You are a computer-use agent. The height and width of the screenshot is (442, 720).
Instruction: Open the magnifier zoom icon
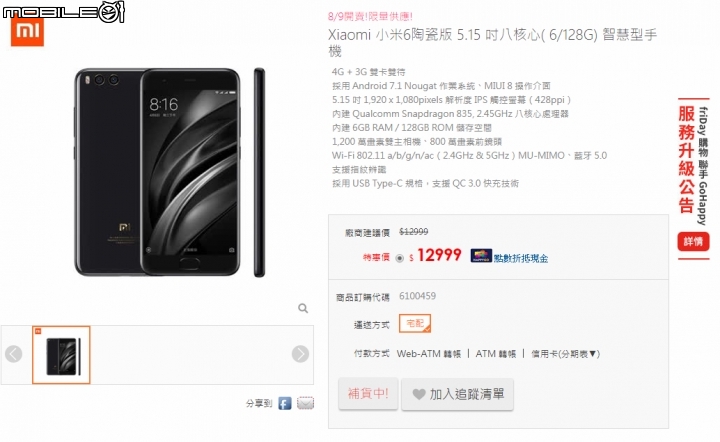[x=303, y=308]
